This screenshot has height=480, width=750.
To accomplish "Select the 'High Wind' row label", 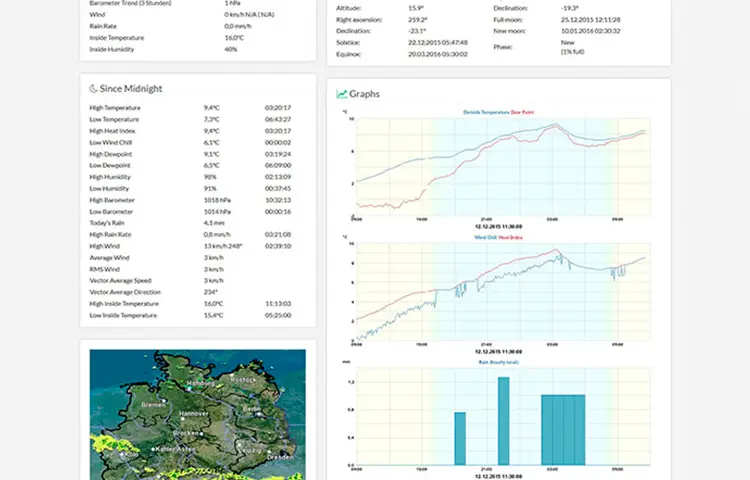I will 104,246.
